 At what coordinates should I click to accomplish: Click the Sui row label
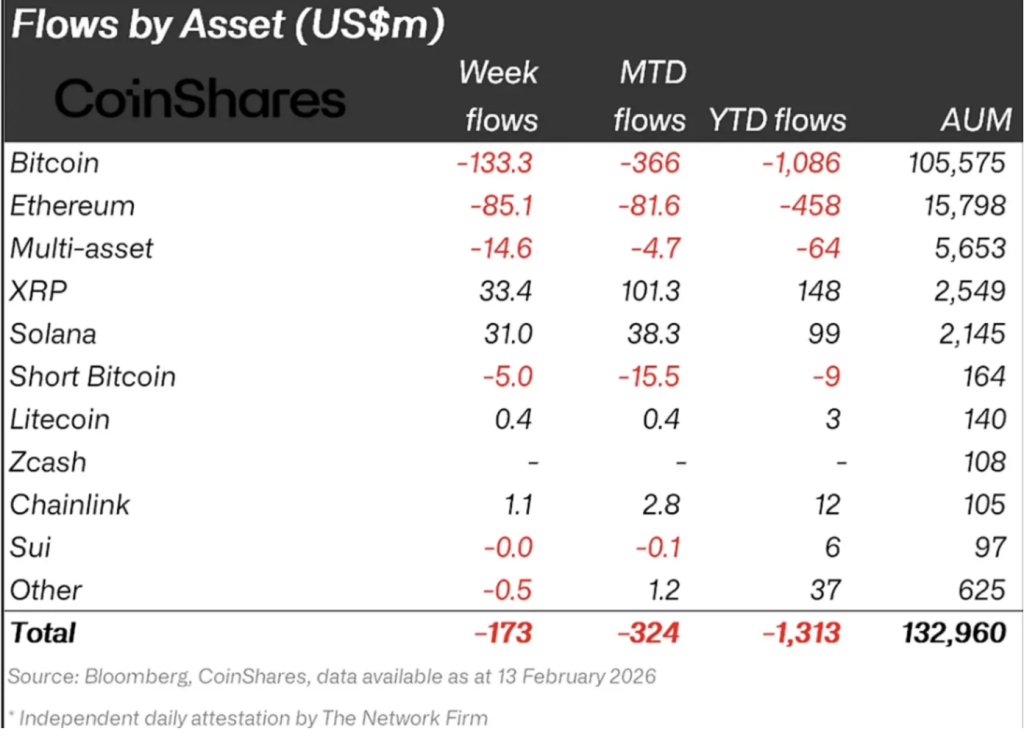point(30,548)
